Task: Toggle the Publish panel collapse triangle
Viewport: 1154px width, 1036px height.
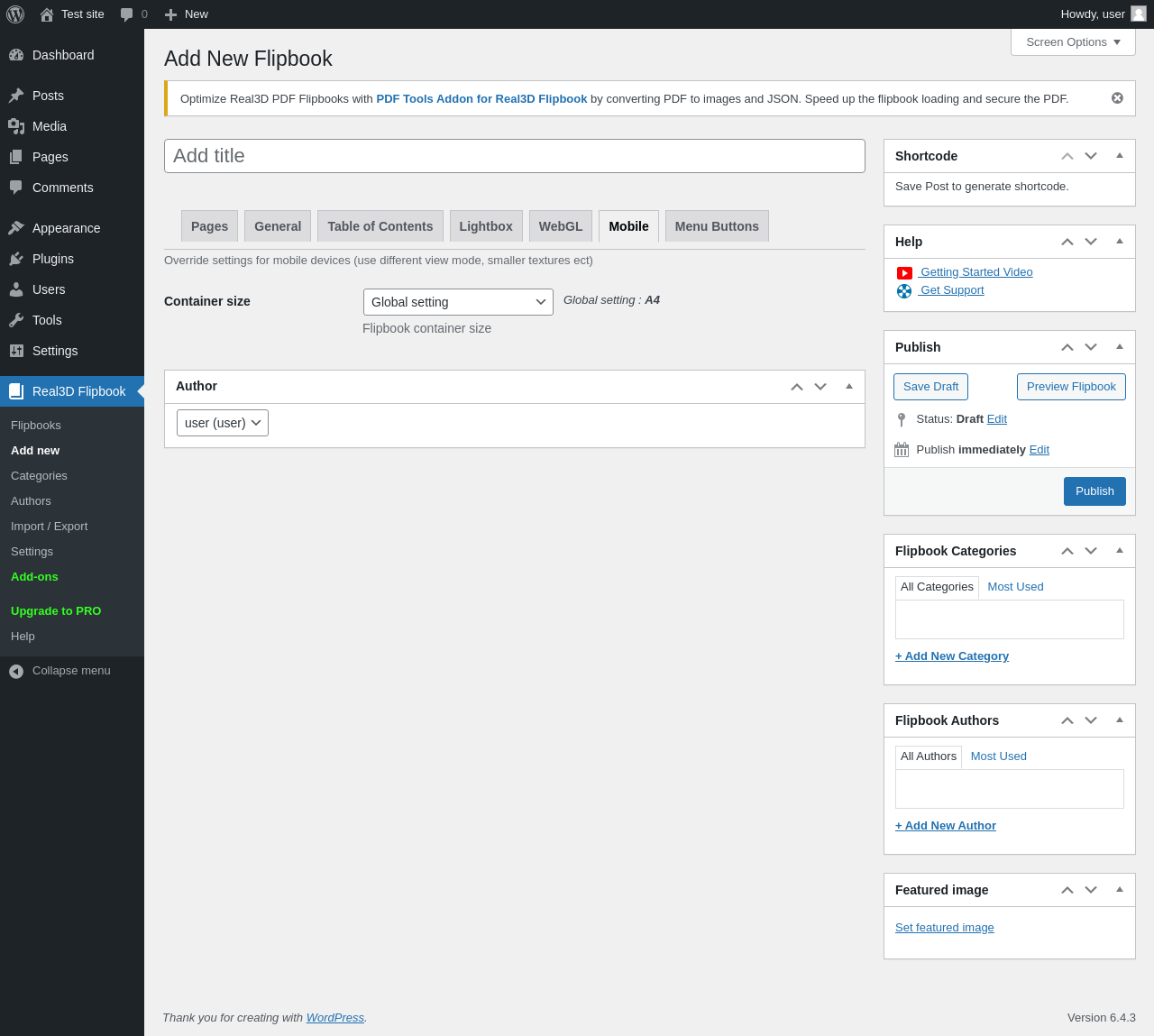Action: [x=1120, y=346]
